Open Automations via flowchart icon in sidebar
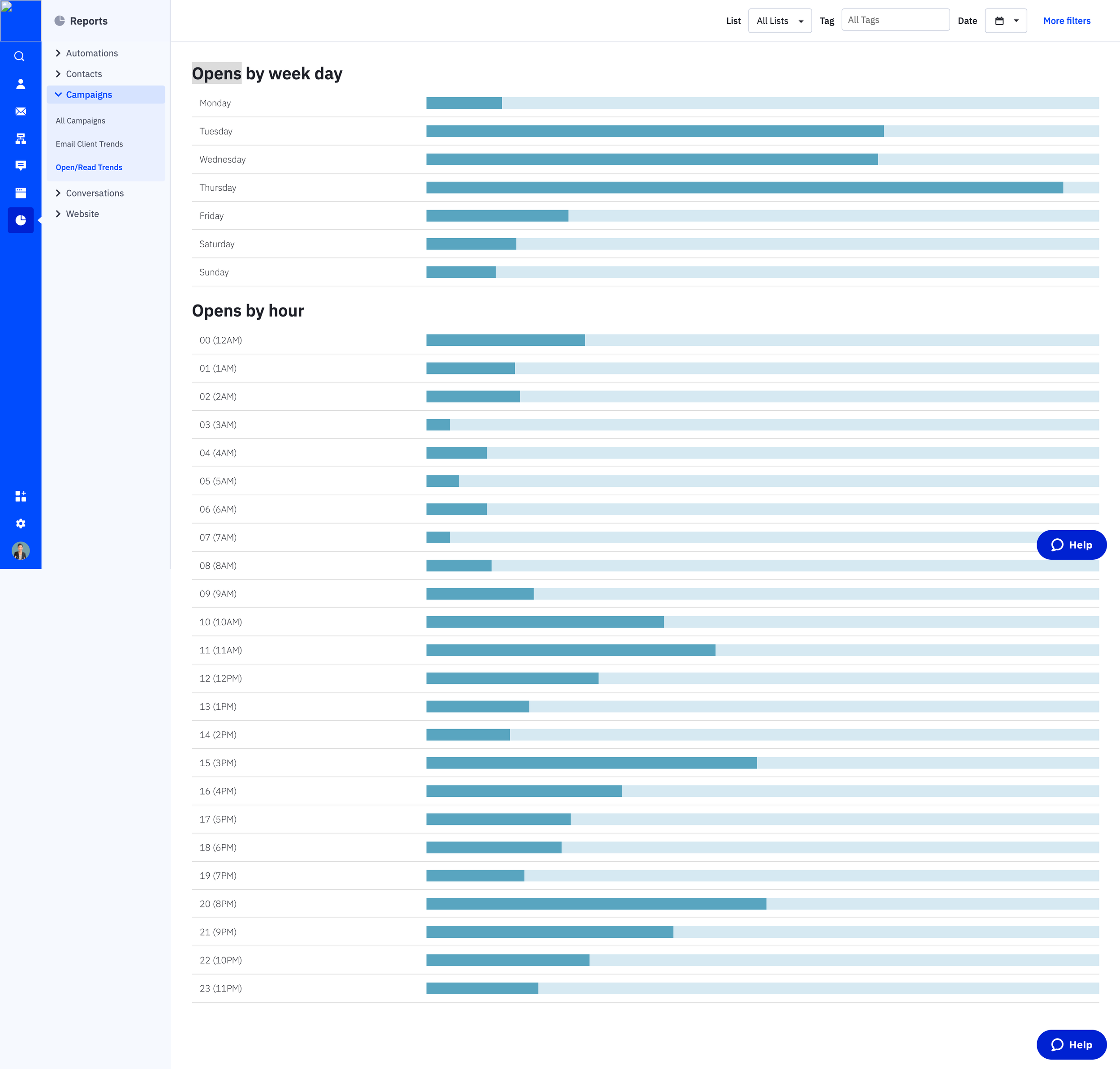This screenshot has height=1069, width=1120. (21, 138)
